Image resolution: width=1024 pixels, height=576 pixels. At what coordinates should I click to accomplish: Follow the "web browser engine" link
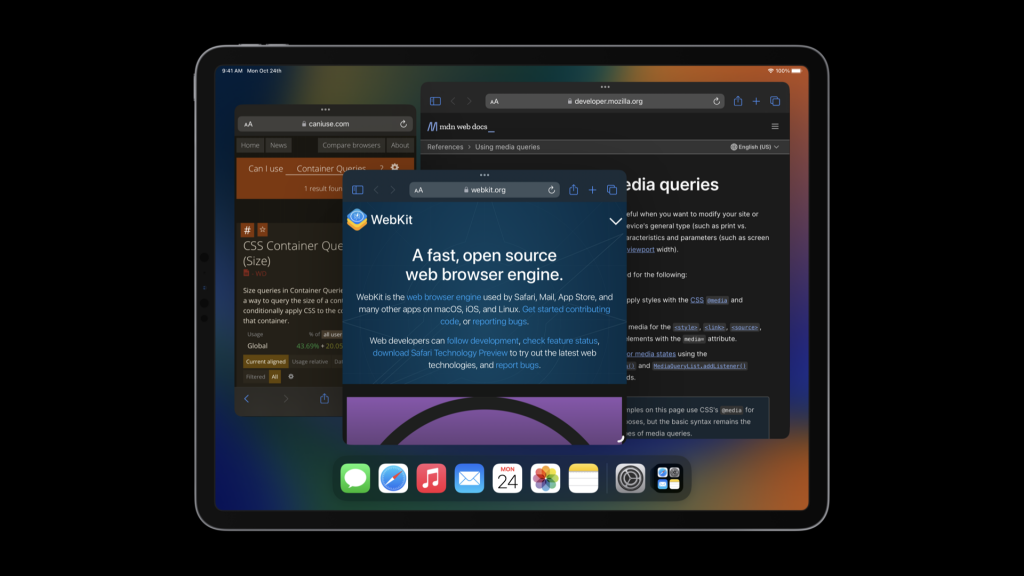coord(443,297)
